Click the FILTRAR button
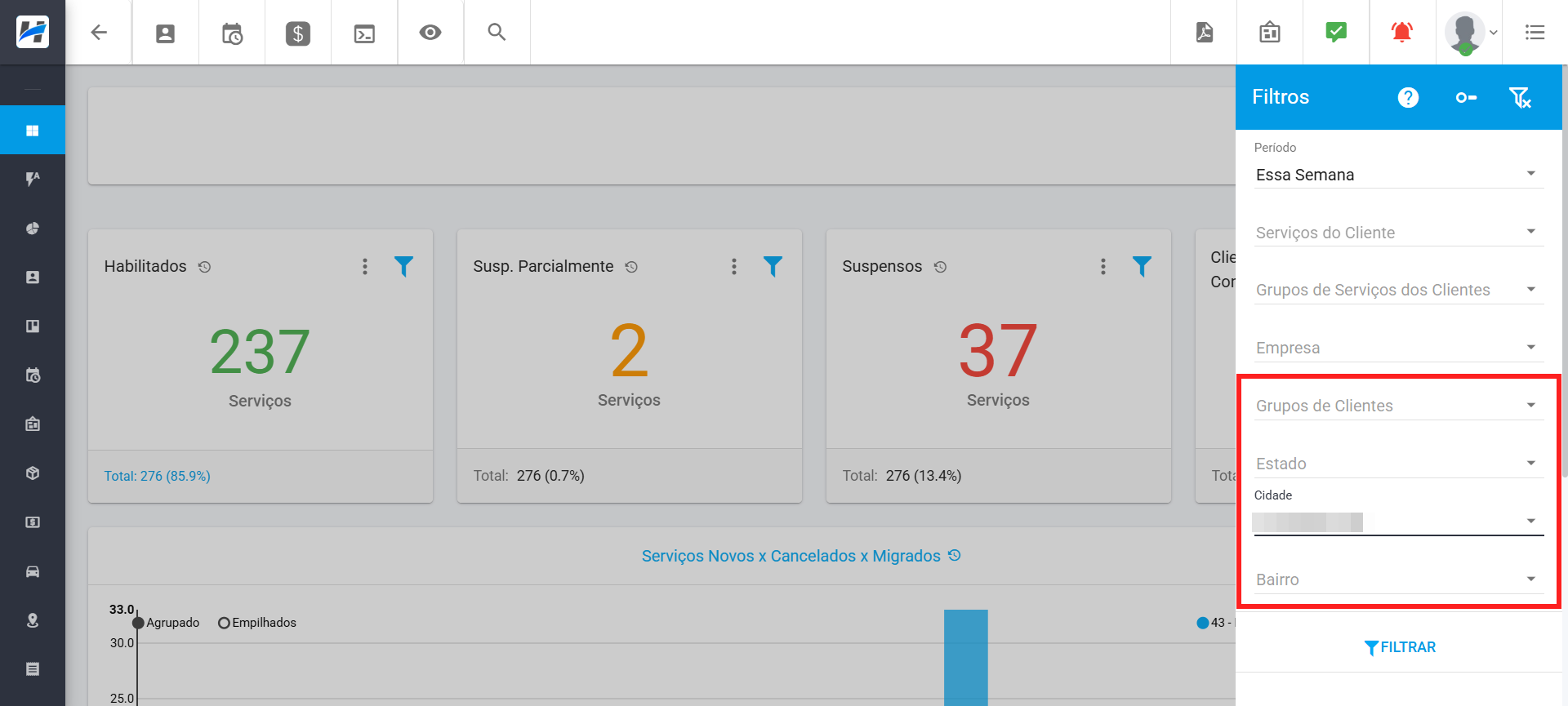 point(1400,647)
